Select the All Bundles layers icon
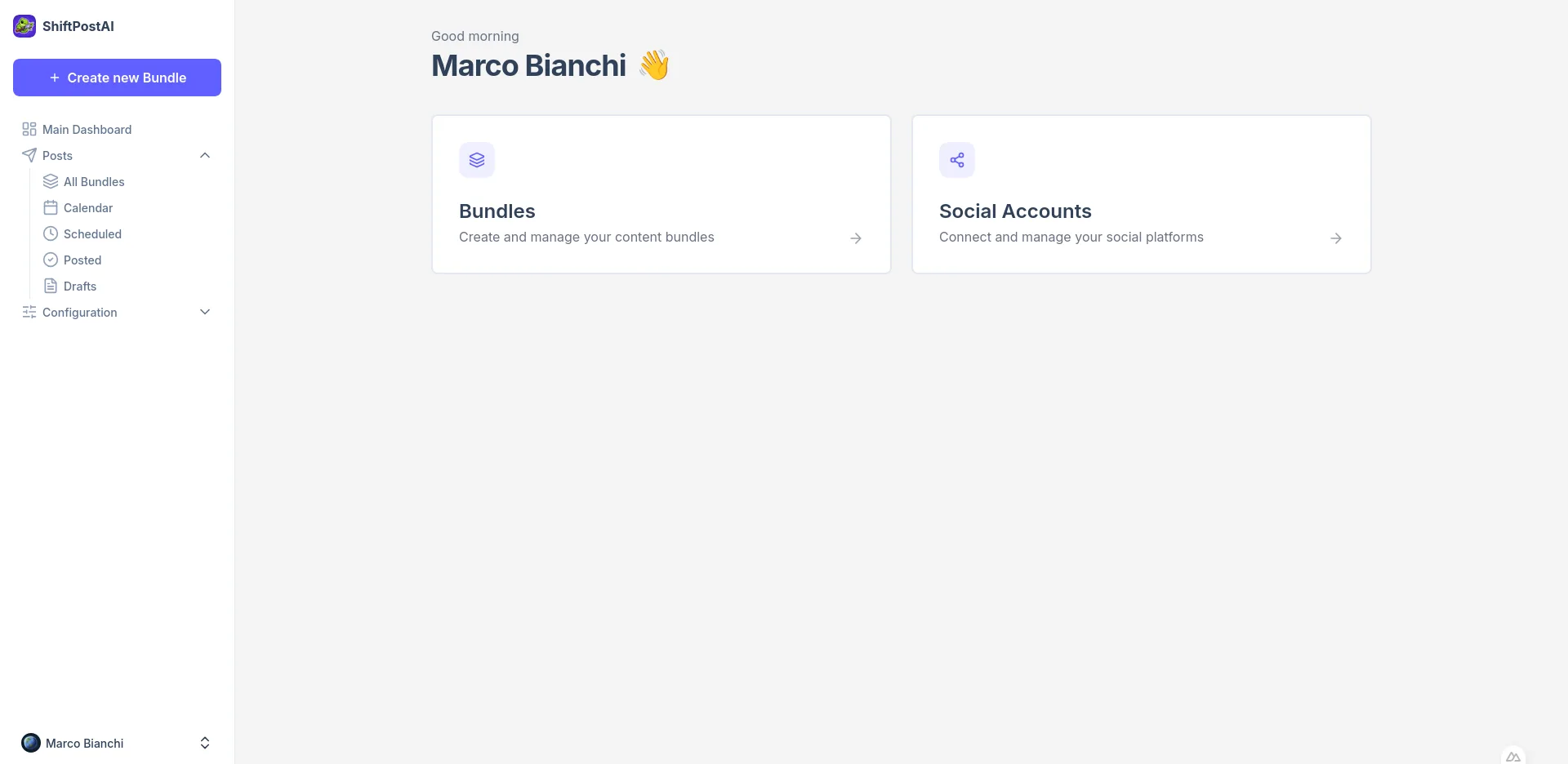Viewport: 1568px width, 764px height. 50,181
